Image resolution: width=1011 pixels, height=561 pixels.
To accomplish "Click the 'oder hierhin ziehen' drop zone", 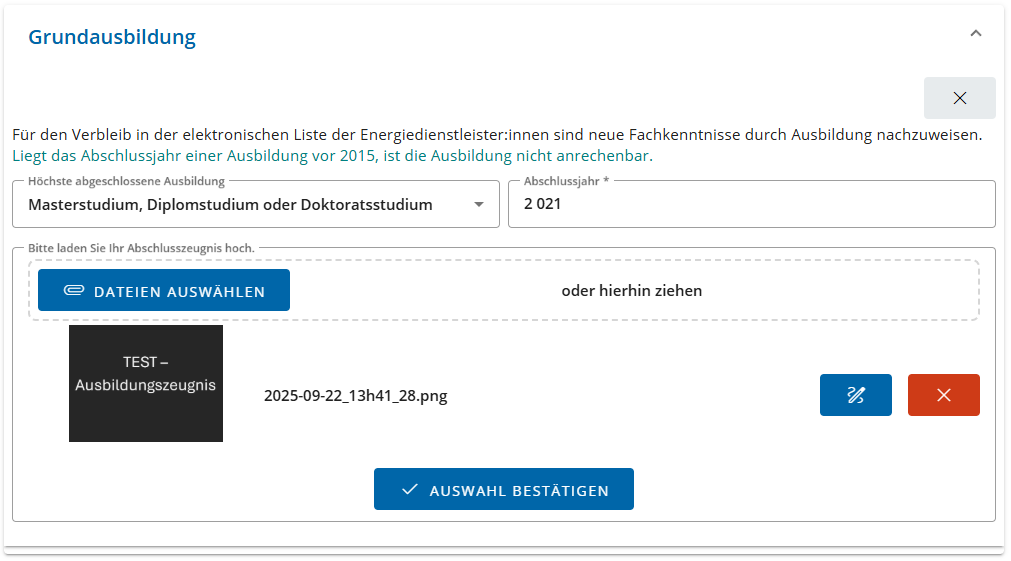I will click(631, 291).
